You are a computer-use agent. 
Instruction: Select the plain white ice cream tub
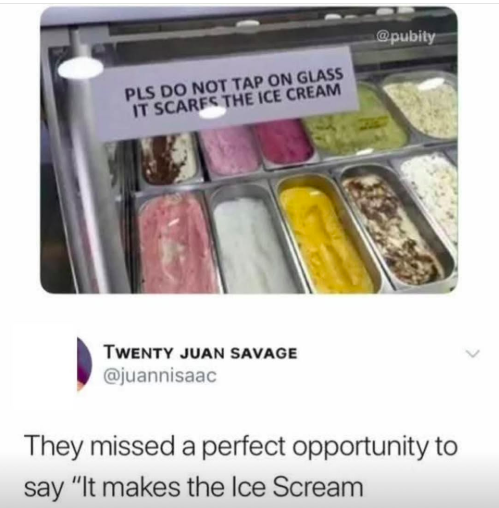[253, 245]
